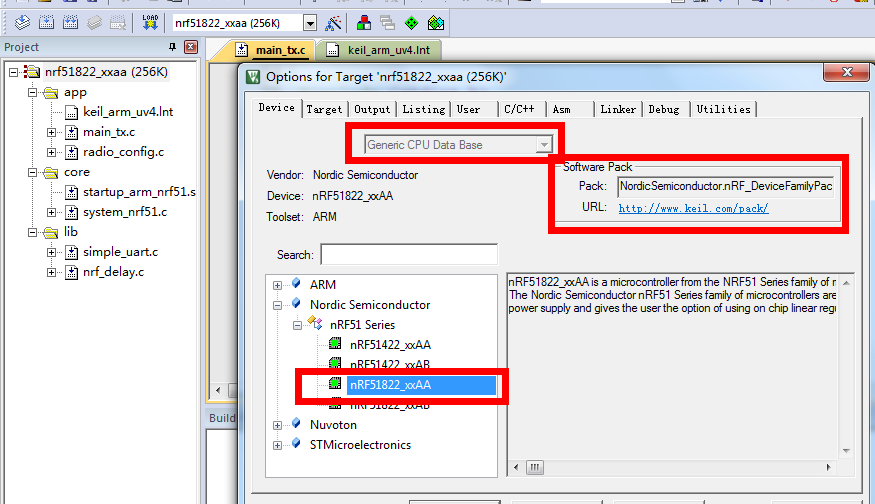This screenshot has height=504, width=875.
Task: Open Manage Run-Time Environment green diamond icon
Action: tap(411, 23)
